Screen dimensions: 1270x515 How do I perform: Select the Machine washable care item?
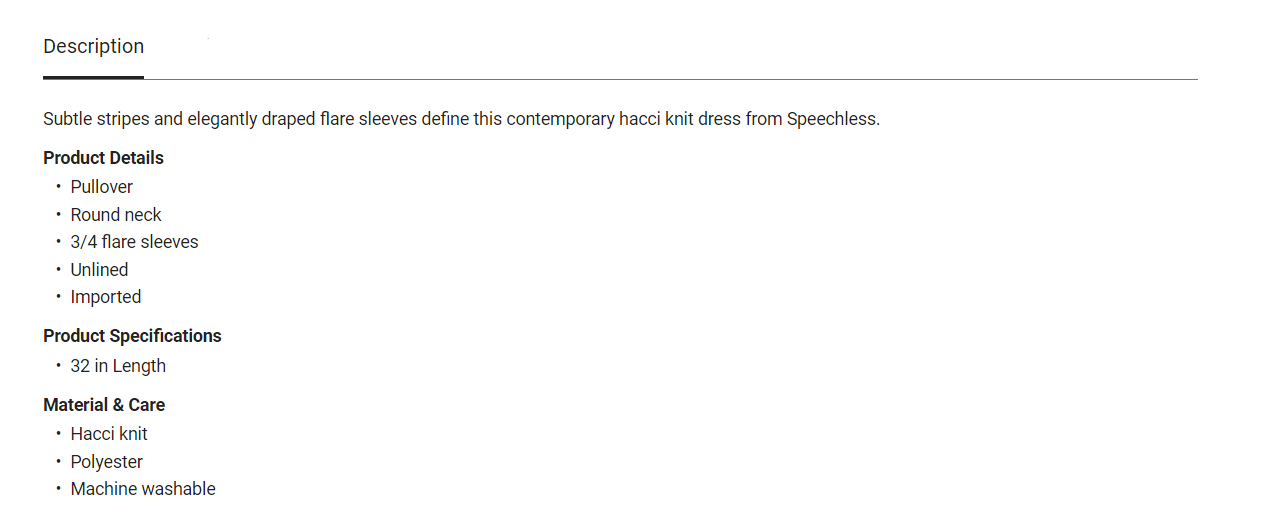tap(143, 489)
